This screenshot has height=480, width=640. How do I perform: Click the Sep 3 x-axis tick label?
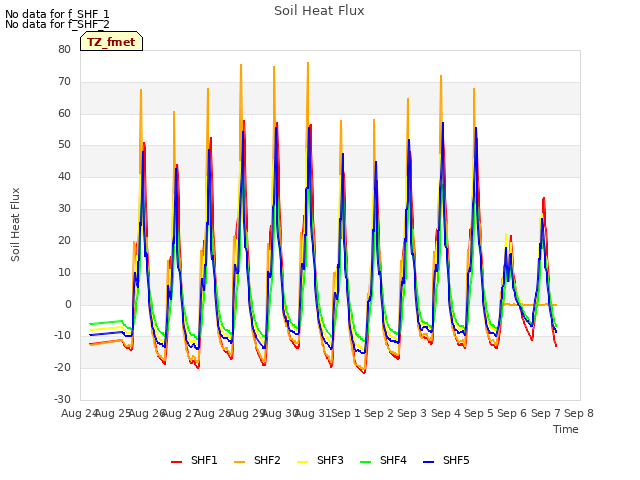click(412, 413)
